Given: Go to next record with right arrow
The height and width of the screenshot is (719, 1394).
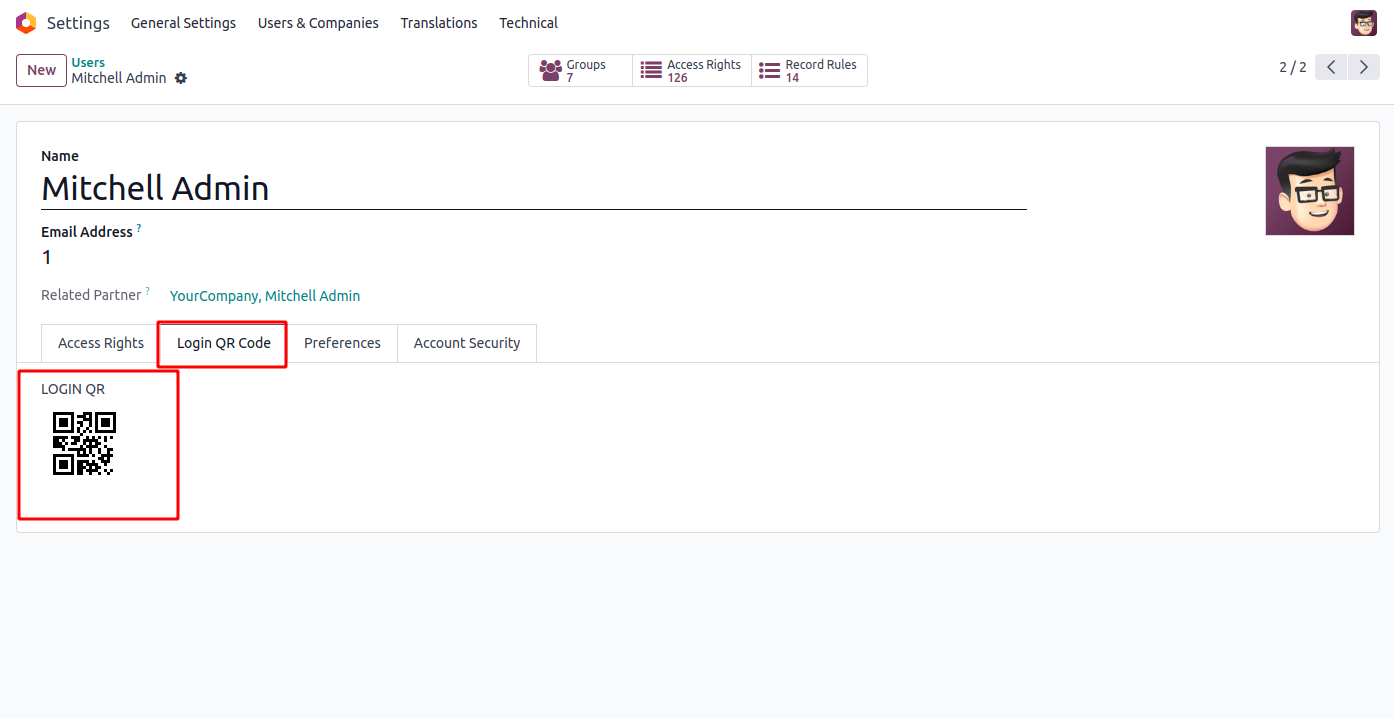Looking at the screenshot, I should [x=1364, y=68].
